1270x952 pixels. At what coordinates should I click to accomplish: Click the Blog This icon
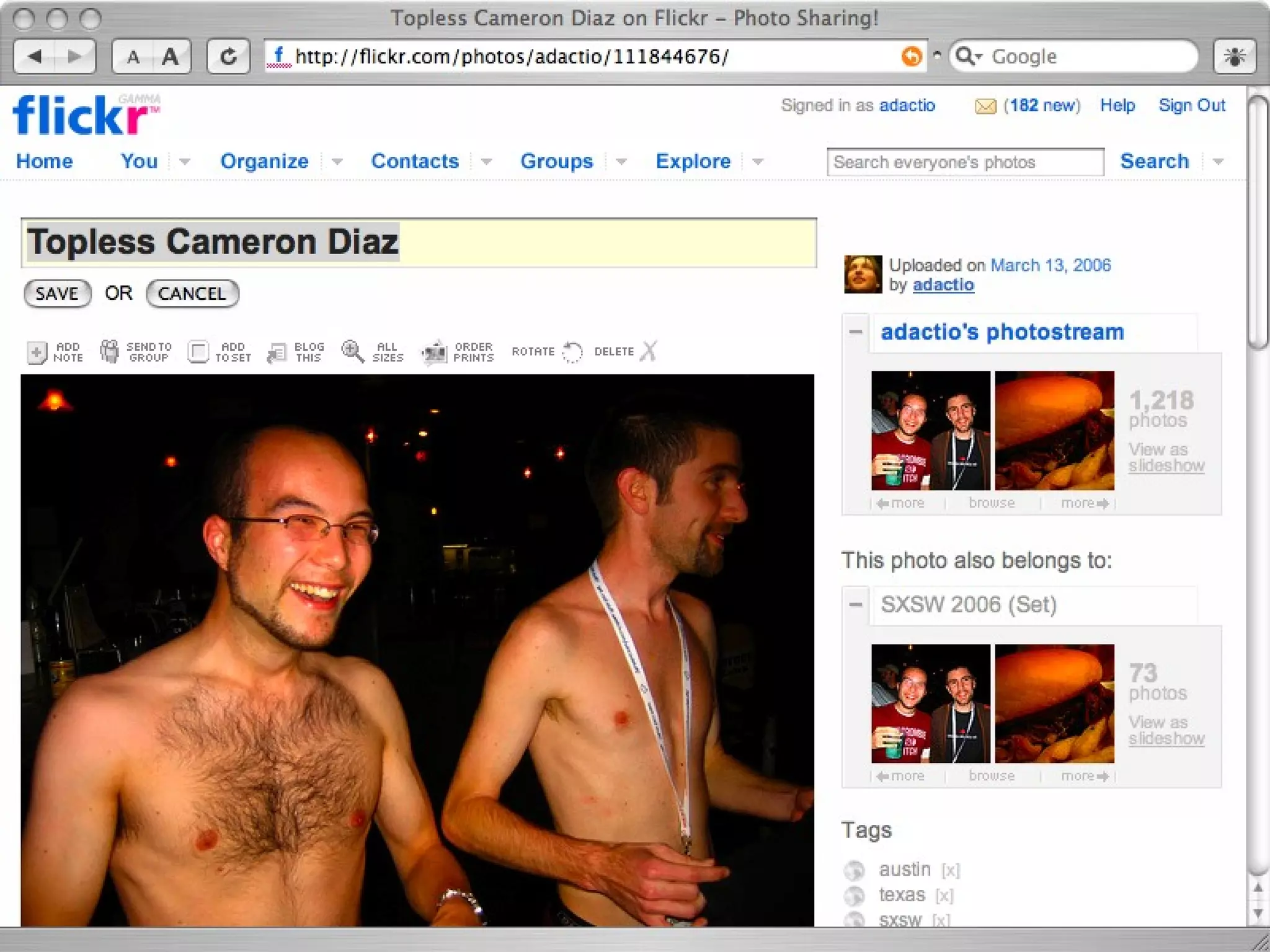[277, 352]
